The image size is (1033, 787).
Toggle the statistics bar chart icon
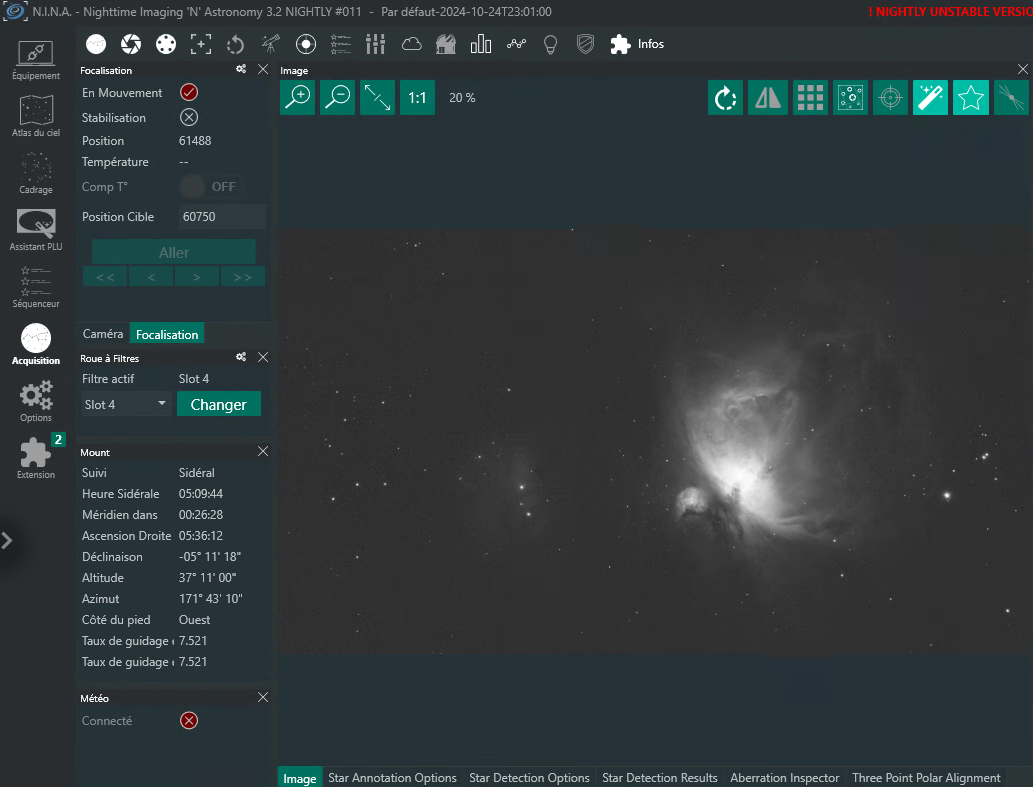(x=481, y=44)
